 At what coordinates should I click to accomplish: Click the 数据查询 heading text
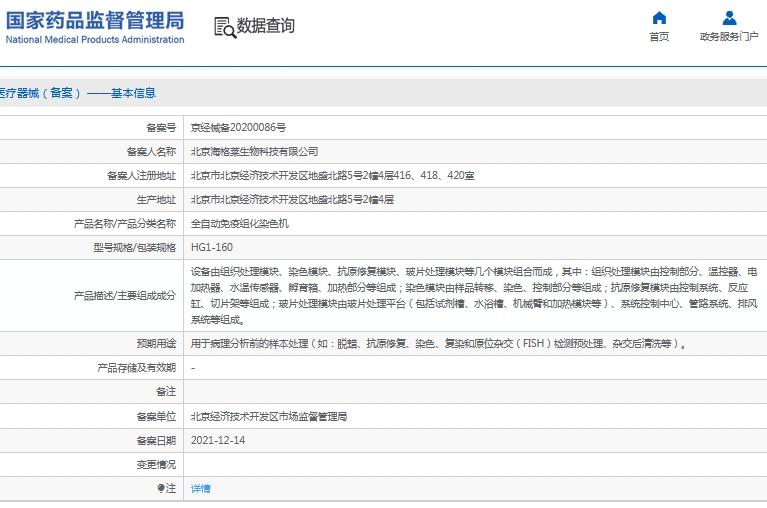click(x=266, y=26)
